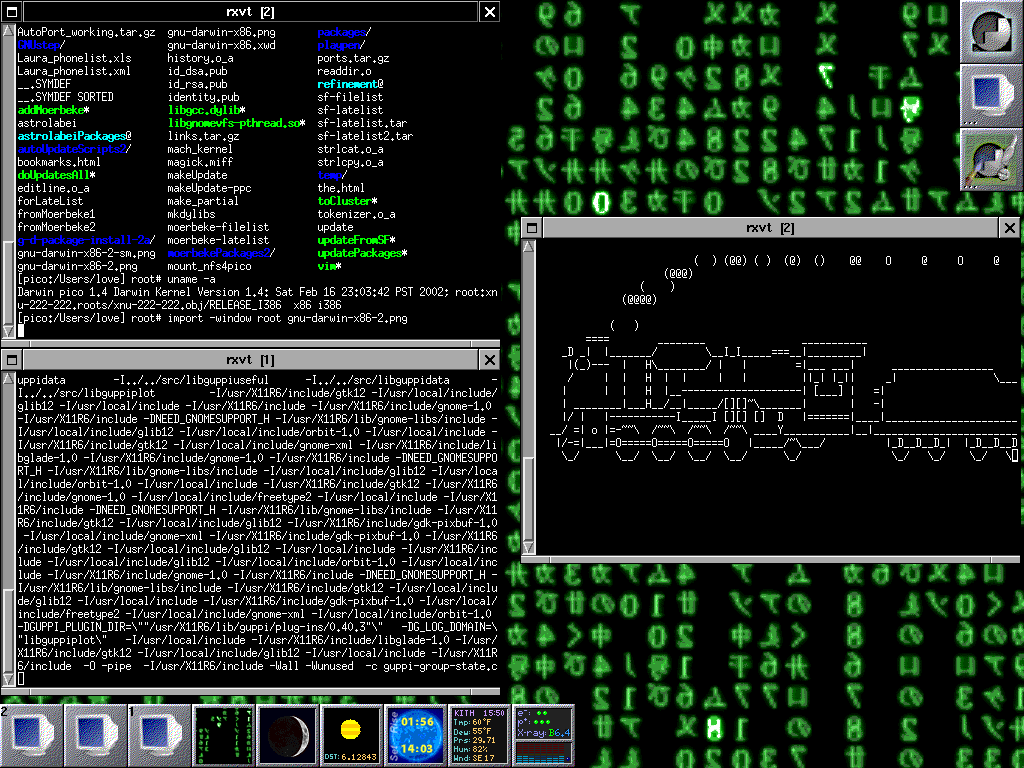
Task: Click the moon phase dockapp
Action: pos(288,736)
